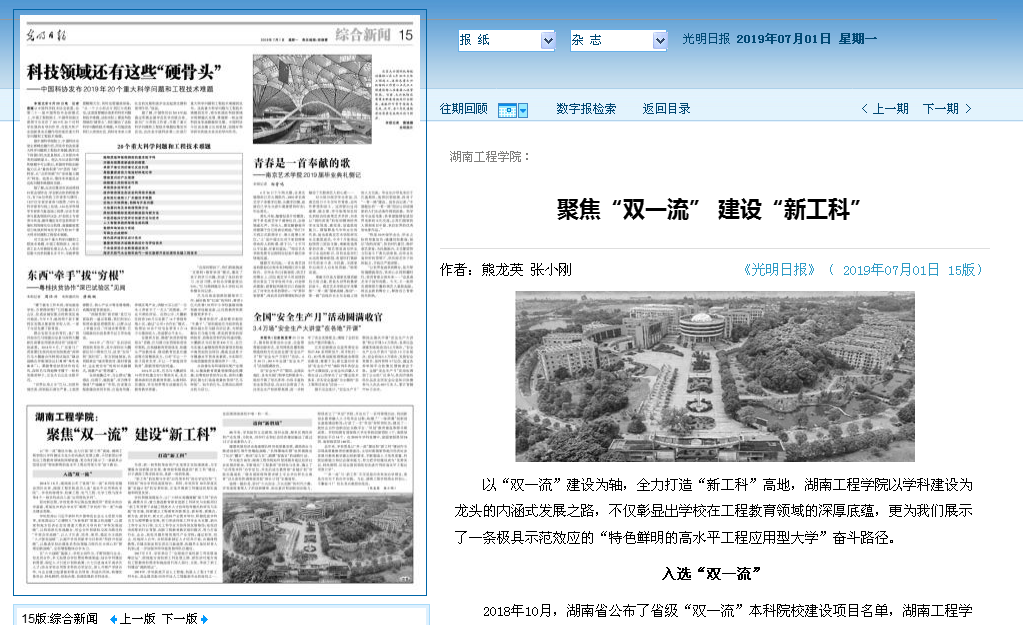
Task: Open the calendar icon next to 往期回顾
Action: (507, 109)
